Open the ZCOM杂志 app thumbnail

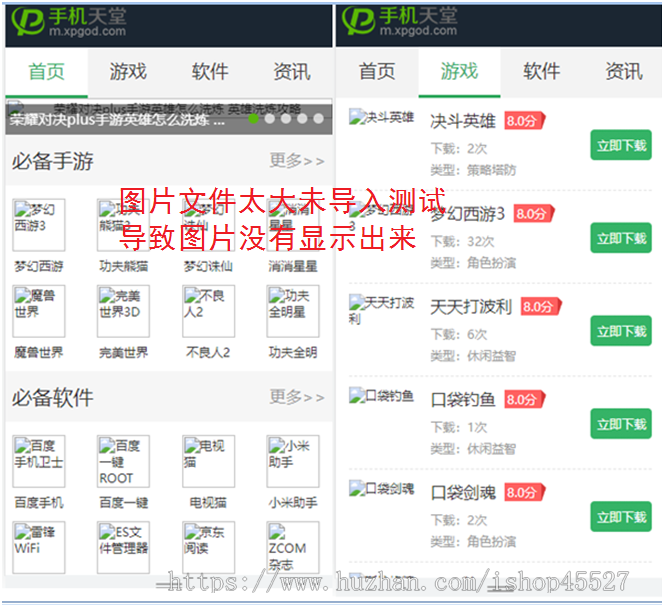(x=293, y=548)
